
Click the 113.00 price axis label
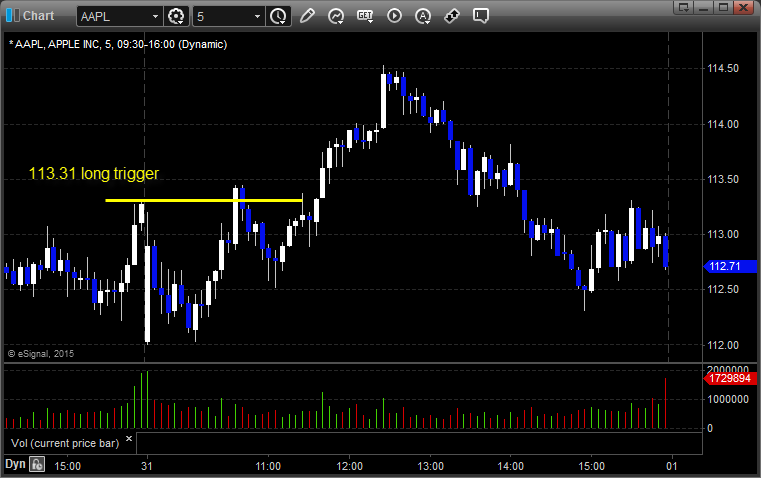pyautogui.click(x=723, y=234)
